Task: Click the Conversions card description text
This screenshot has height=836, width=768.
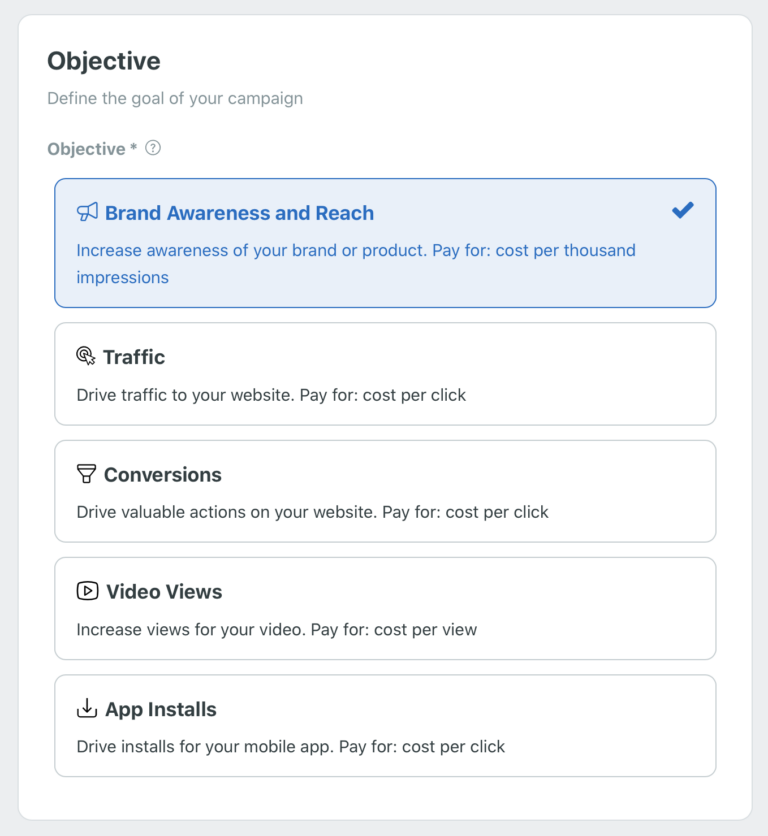Action: pos(312,512)
